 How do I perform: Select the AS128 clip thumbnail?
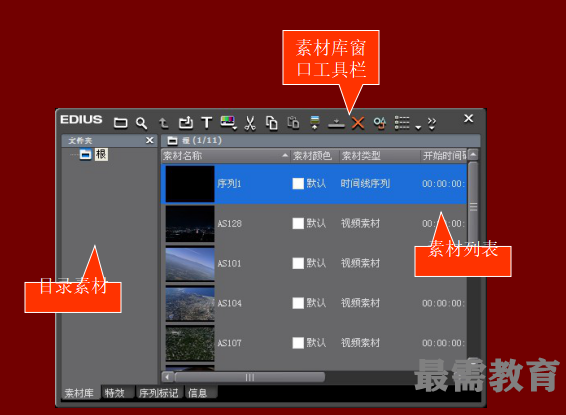pos(190,224)
